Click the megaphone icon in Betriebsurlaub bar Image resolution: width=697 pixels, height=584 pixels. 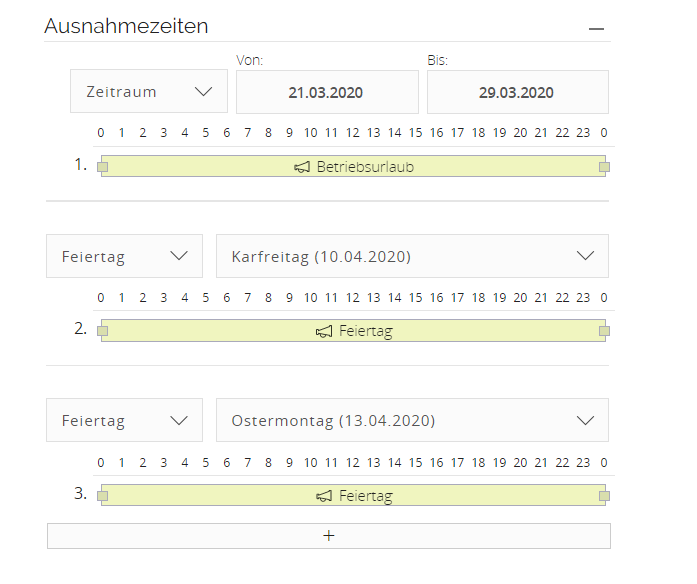(x=302, y=167)
